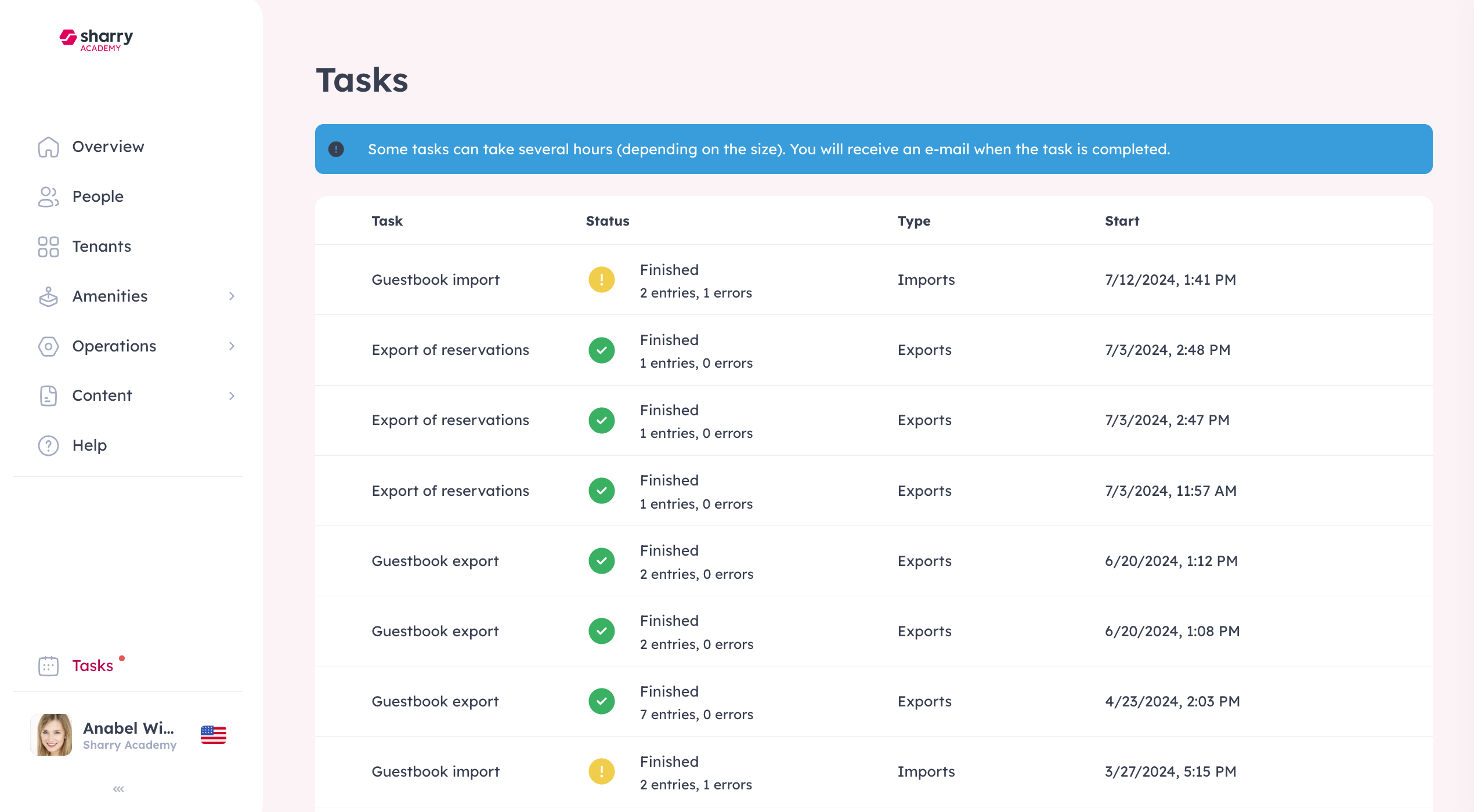Click the Help question mark icon
Screen dimensions: 1474x812
pyautogui.click(x=48, y=445)
